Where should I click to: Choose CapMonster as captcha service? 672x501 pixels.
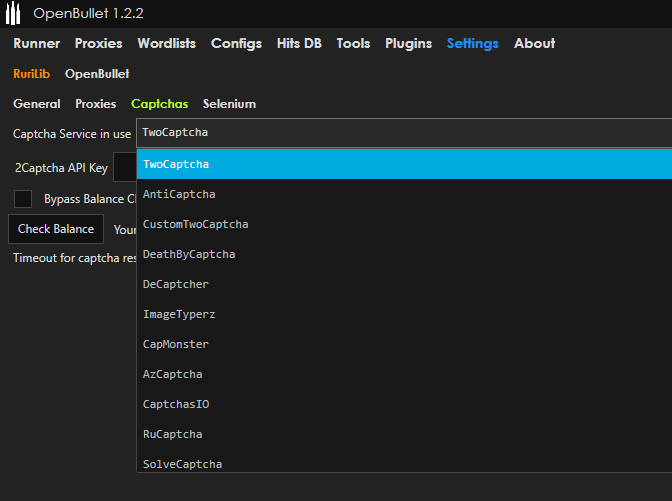pyautogui.click(x=176, y=344)
